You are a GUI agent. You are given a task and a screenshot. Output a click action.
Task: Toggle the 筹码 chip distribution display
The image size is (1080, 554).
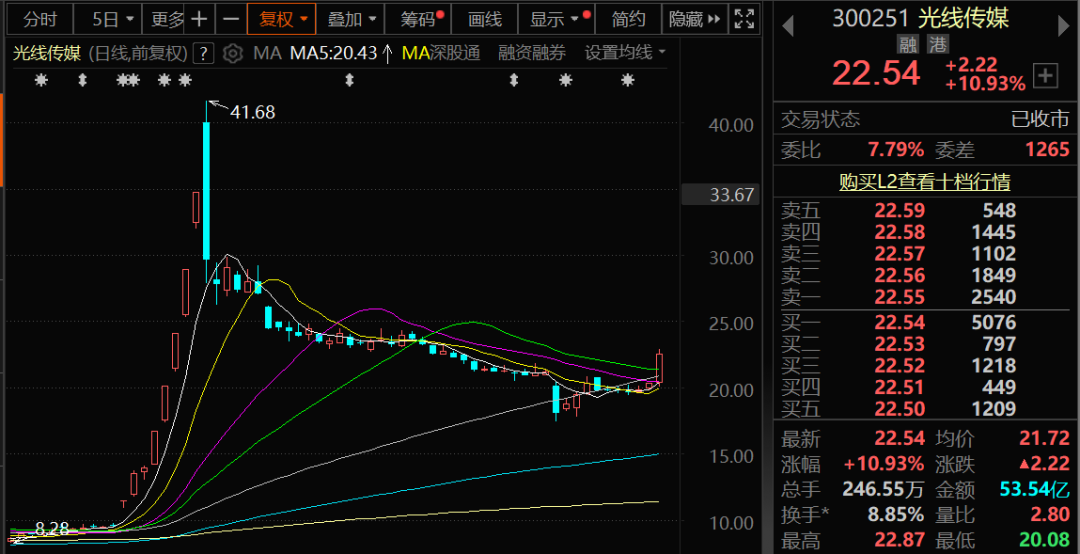coord(419,19)
